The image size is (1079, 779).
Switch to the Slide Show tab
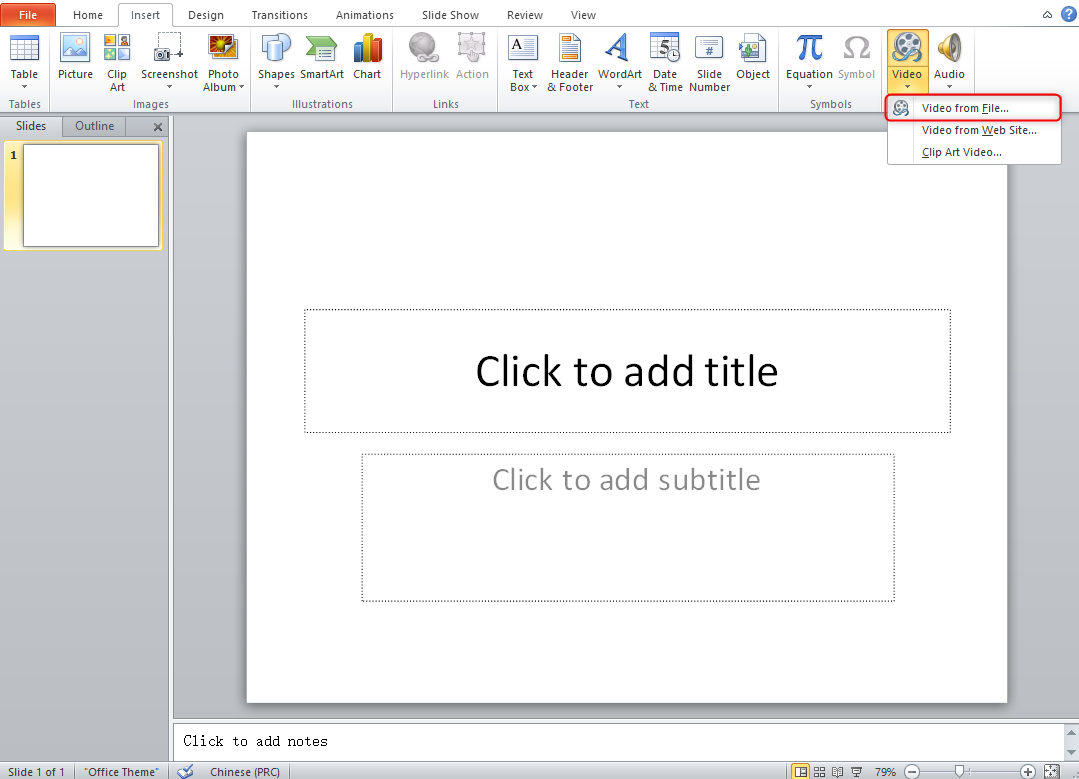(450, 14)
